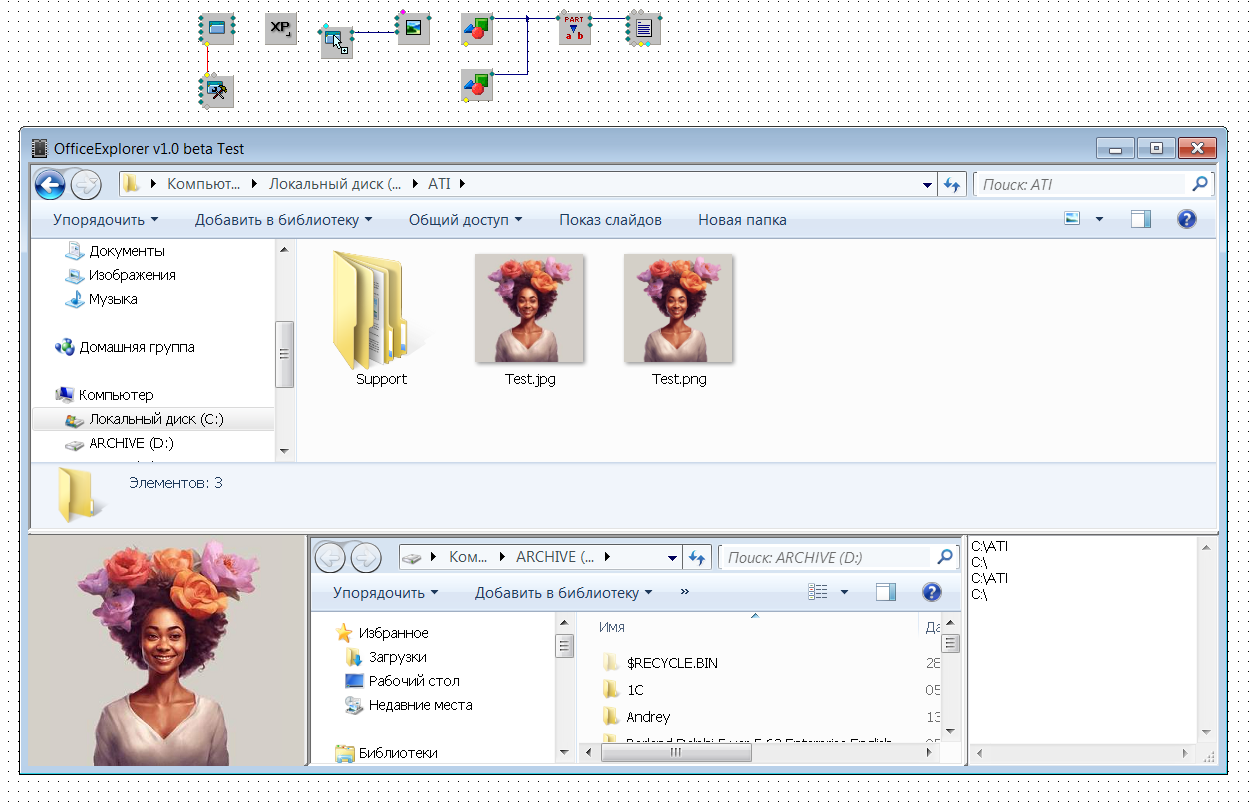
Task: Select ARCHIVE (D:) in the upper tree
Action: (120, 443)
